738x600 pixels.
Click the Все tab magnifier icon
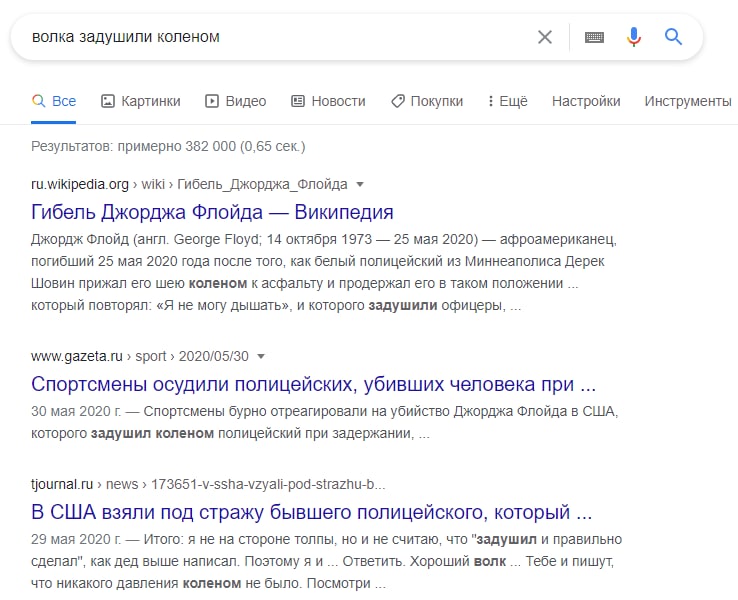pos(39,101)
